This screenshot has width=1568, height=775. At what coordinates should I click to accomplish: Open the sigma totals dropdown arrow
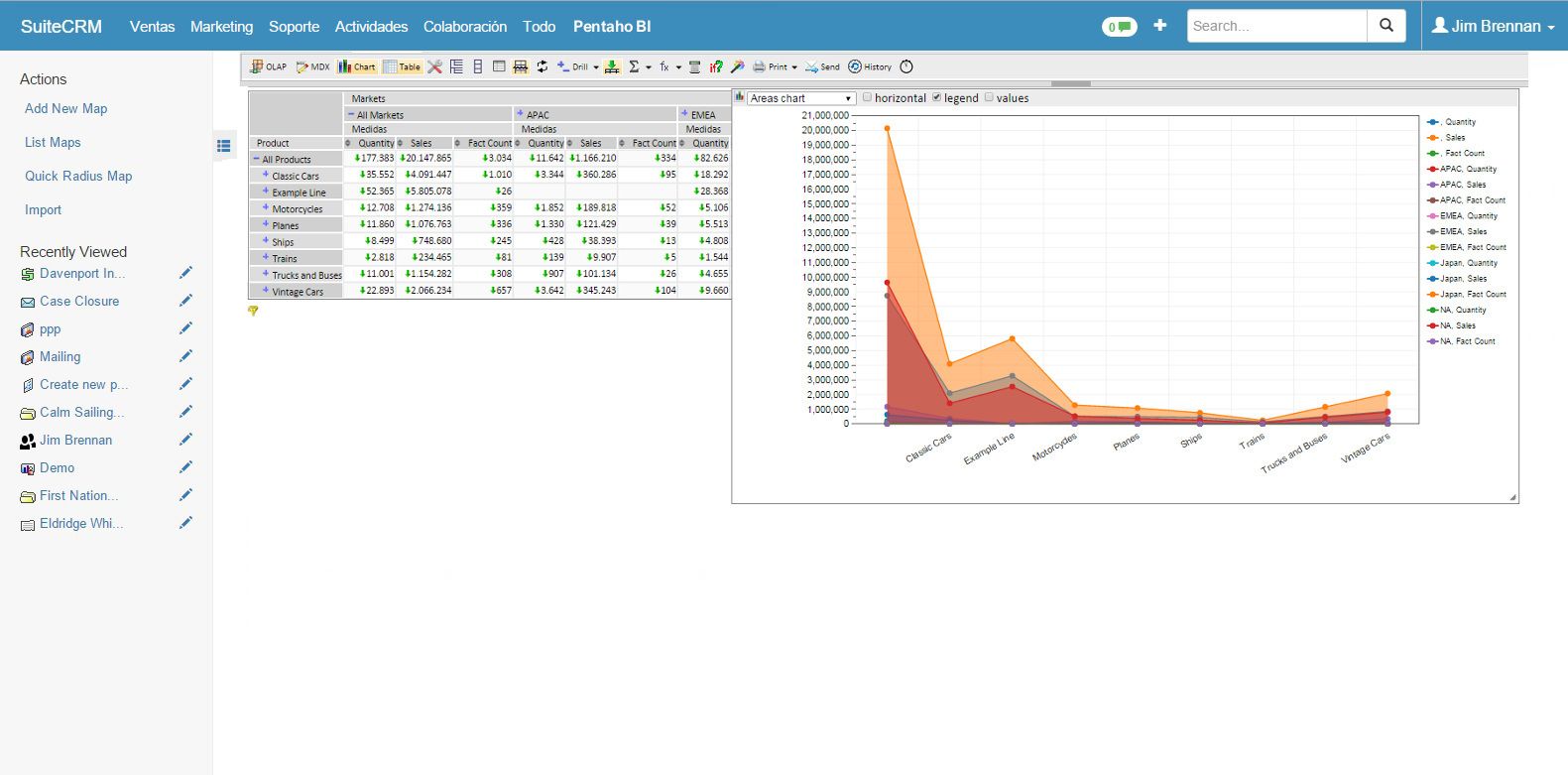(649, 67)
